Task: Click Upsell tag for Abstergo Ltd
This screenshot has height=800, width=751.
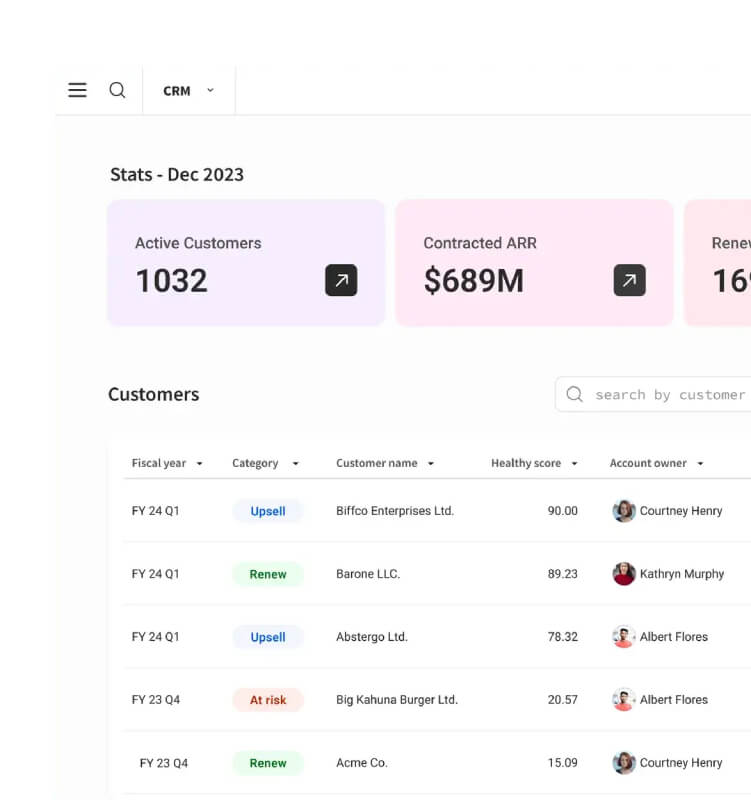Action: pos(268,637)
